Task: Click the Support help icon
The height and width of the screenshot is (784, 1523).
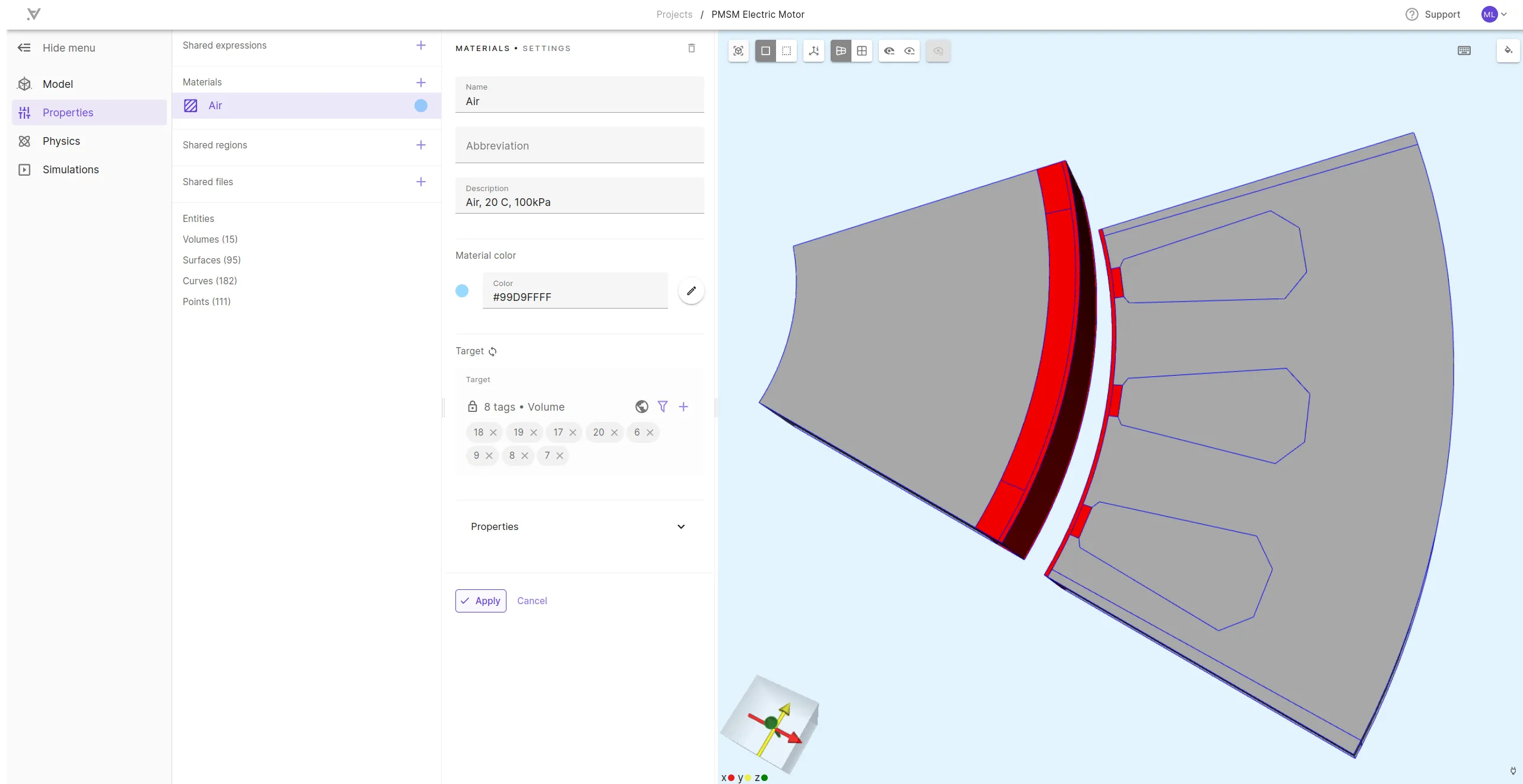Action: click(1412, 14)
